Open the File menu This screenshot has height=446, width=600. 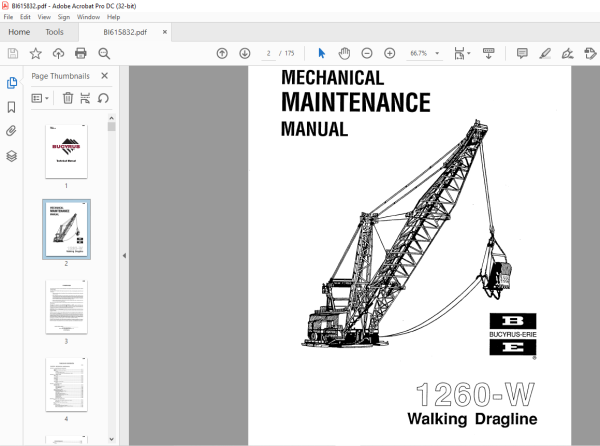click(x=8, y=17)
